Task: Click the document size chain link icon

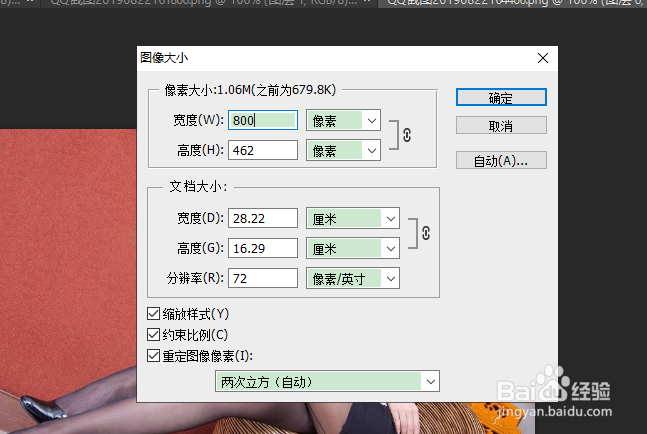Action: [x=426, y=233]
